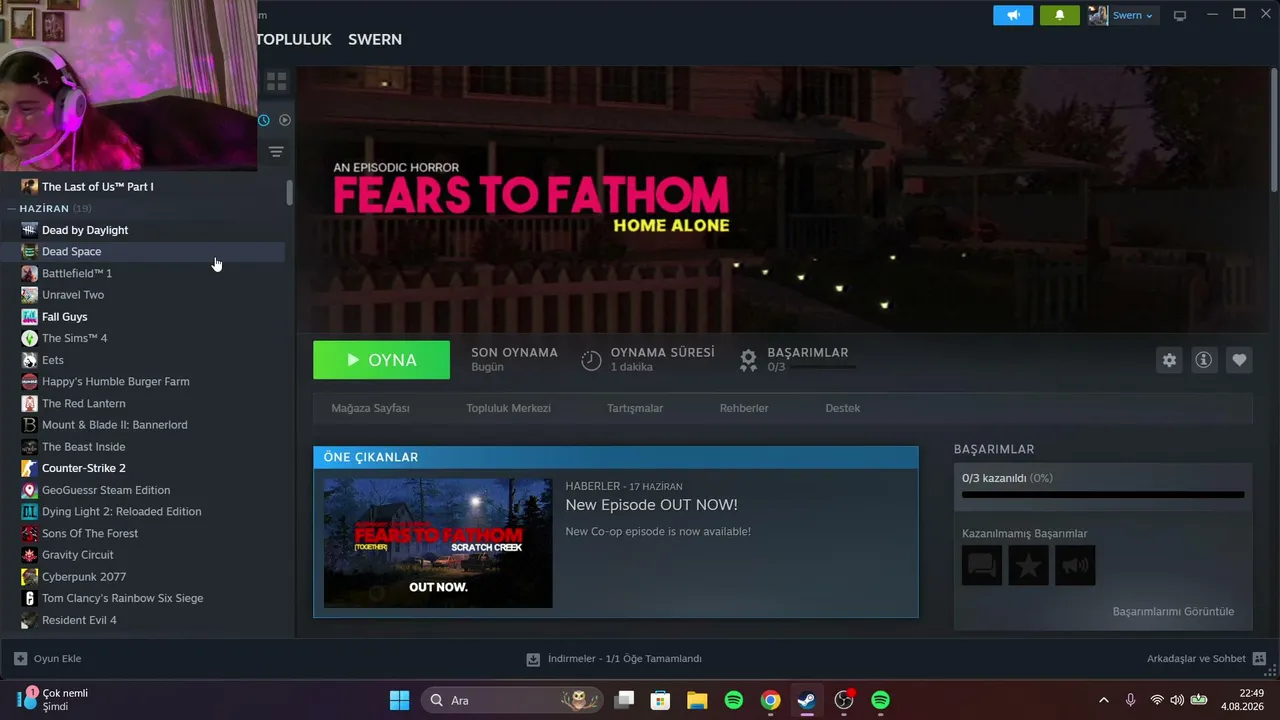Open game settings gear icon
The width and height of the screenshot is (1280, 720).
(1169, 360)
